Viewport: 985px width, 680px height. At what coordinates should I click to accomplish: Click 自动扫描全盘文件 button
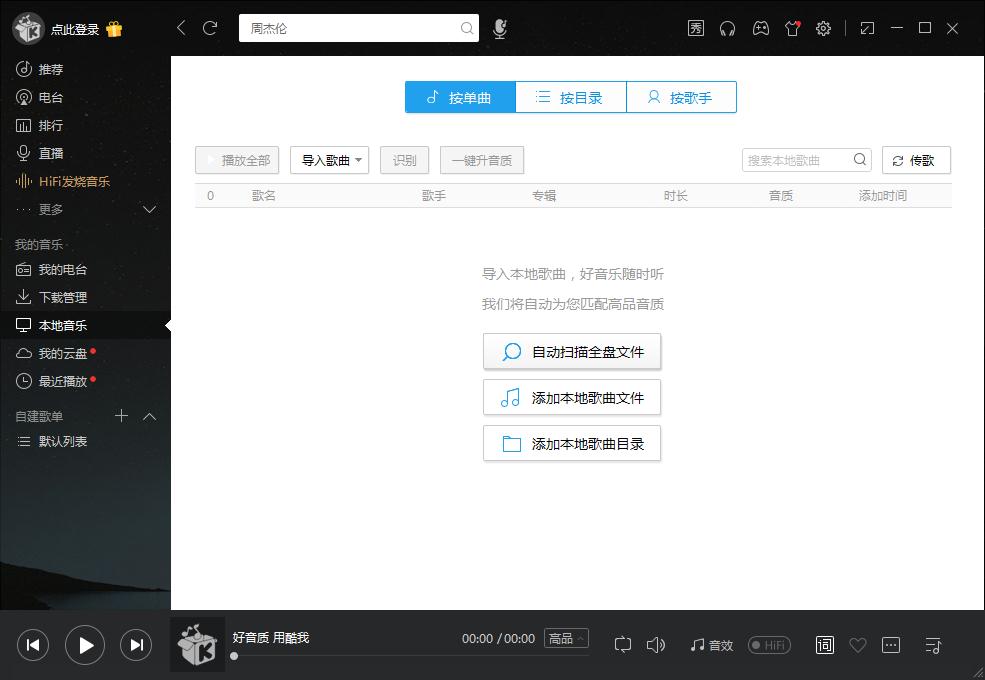tap(572, 352)
